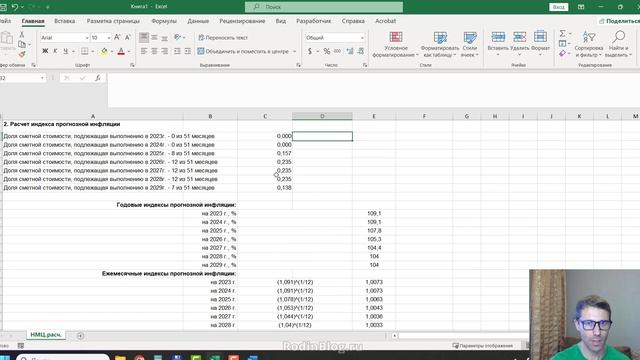Open 'Сортировка и фильтр' dropdown
The image size is (640, 360).
point(589,44)
